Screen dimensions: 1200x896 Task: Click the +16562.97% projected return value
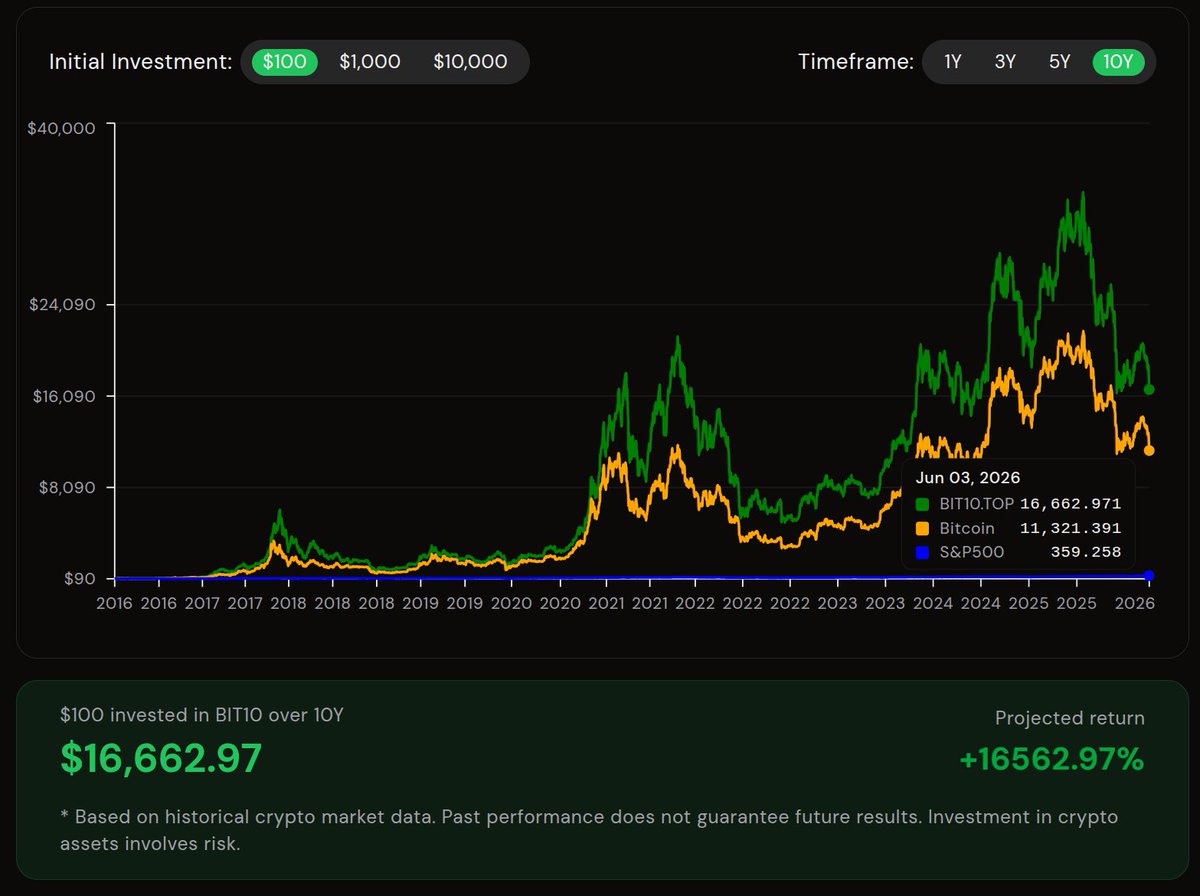pos(1052,760)
